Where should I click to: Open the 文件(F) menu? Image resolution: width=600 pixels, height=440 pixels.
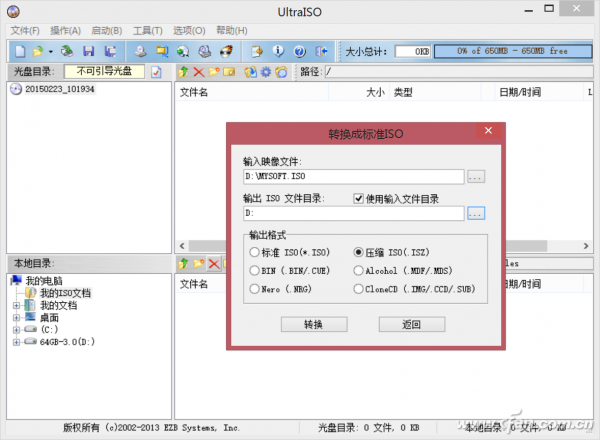tap(25, 31)
